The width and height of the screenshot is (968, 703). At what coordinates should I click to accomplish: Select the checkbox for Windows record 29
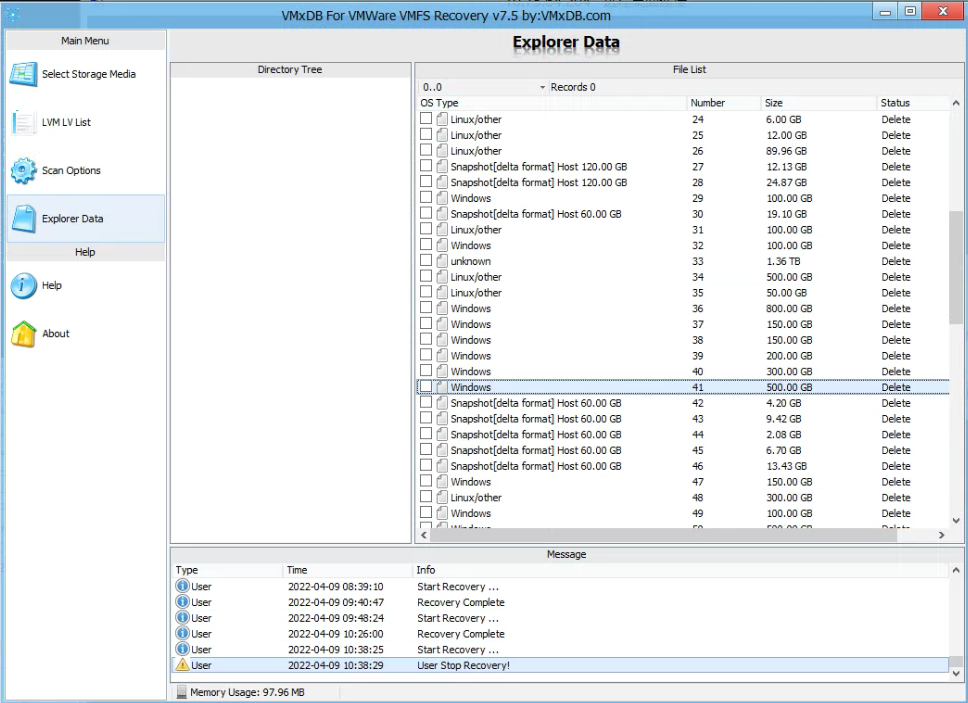[x=426, y=198]
